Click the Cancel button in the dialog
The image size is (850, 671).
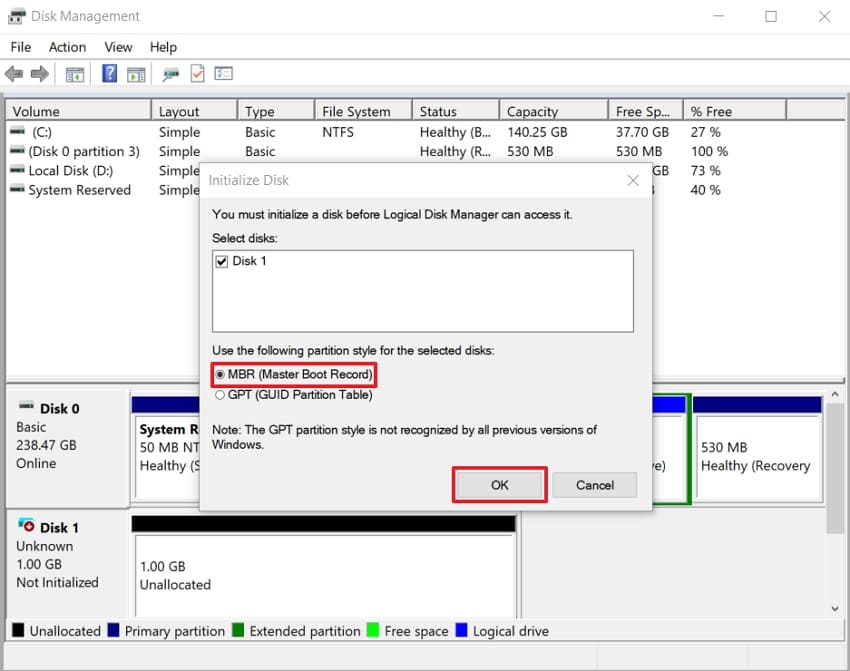(594, 484)
